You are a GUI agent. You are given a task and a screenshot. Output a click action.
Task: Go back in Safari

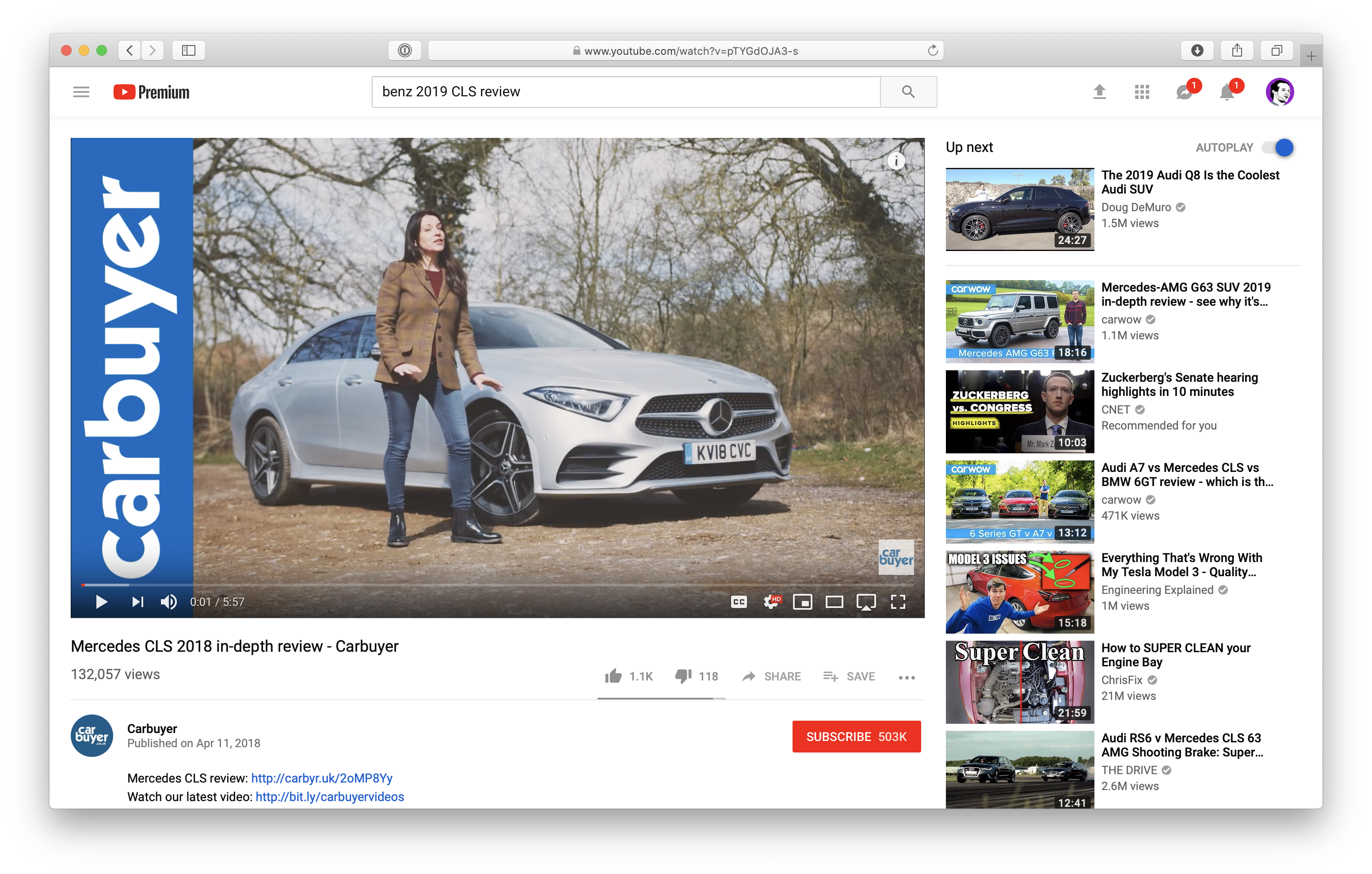click(130, 51)
